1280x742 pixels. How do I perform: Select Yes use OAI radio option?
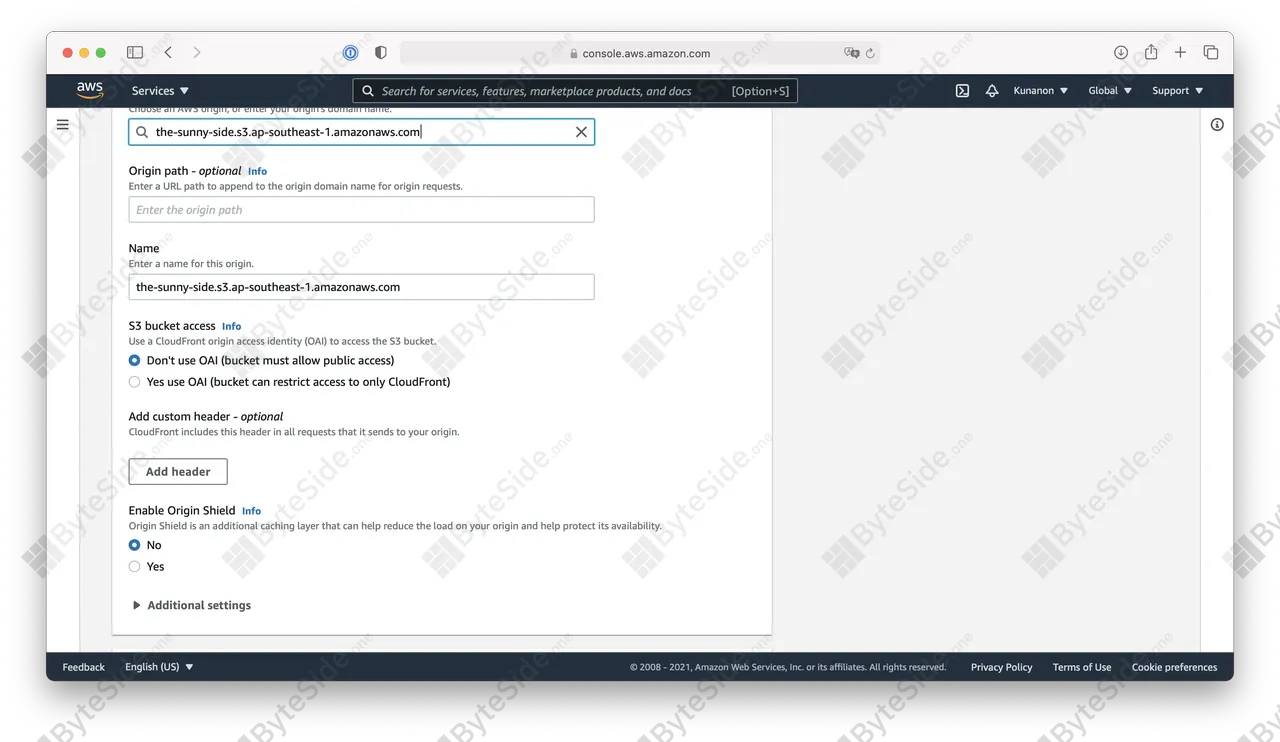click(135, 382)
